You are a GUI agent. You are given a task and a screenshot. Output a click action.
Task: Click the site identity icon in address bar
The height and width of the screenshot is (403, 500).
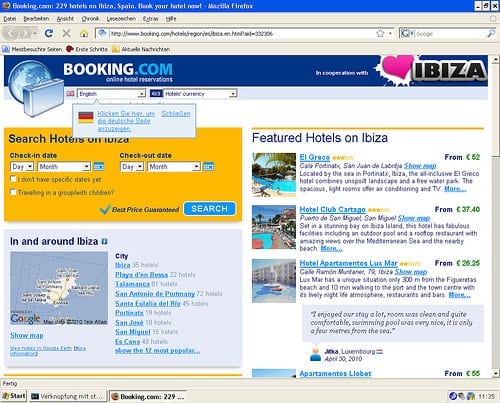[x=102, y=33]
